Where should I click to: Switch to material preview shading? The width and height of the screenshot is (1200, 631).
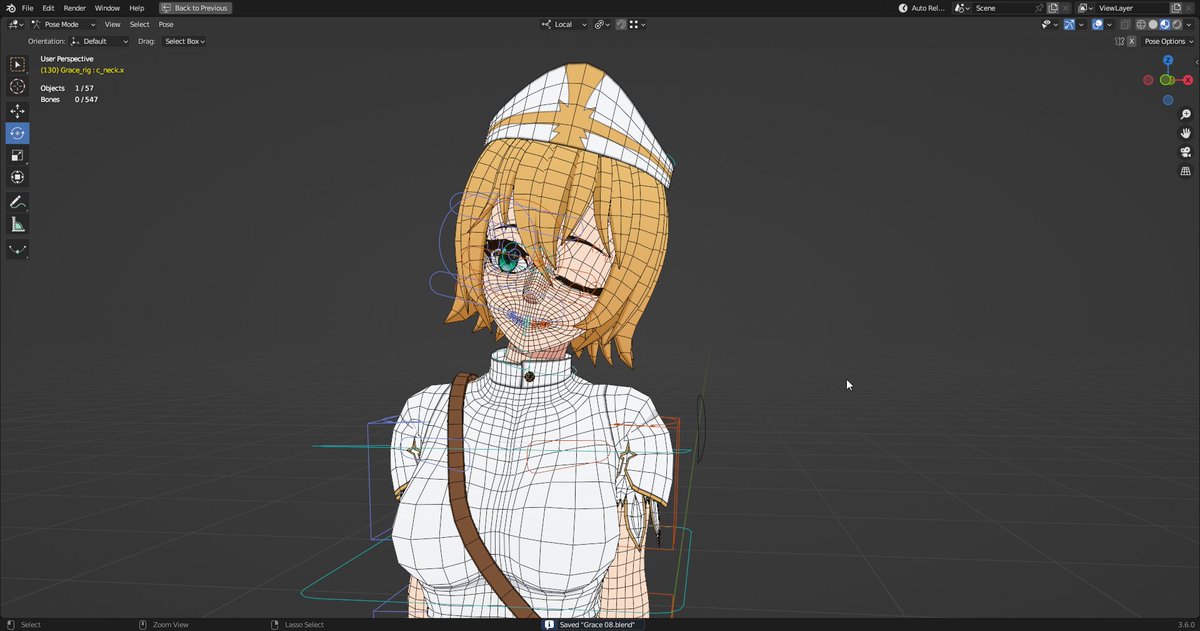[x=1164, y=24]
